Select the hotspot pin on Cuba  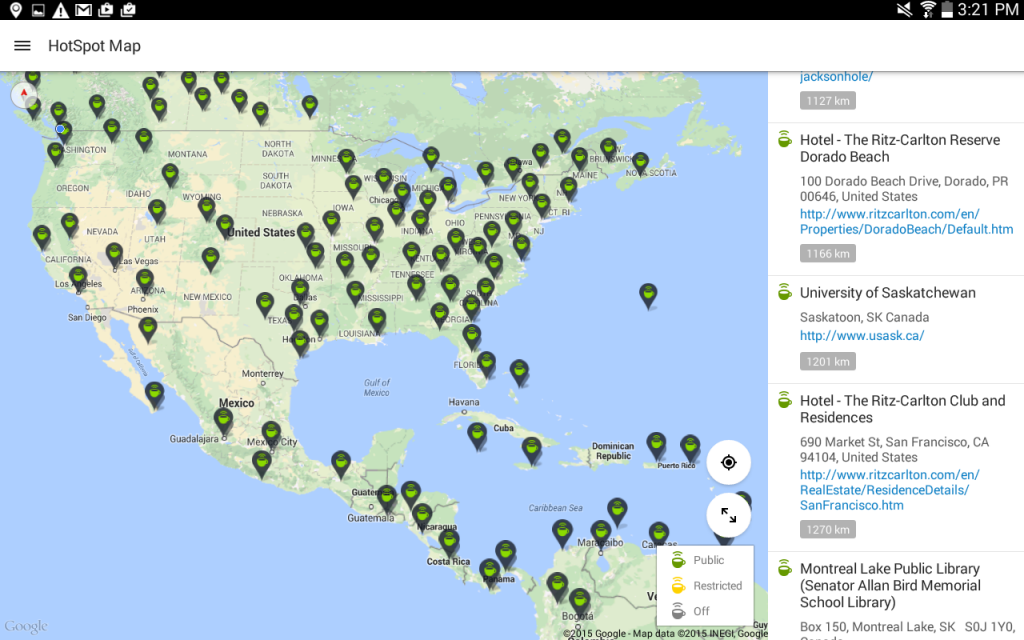click(477, 435)
